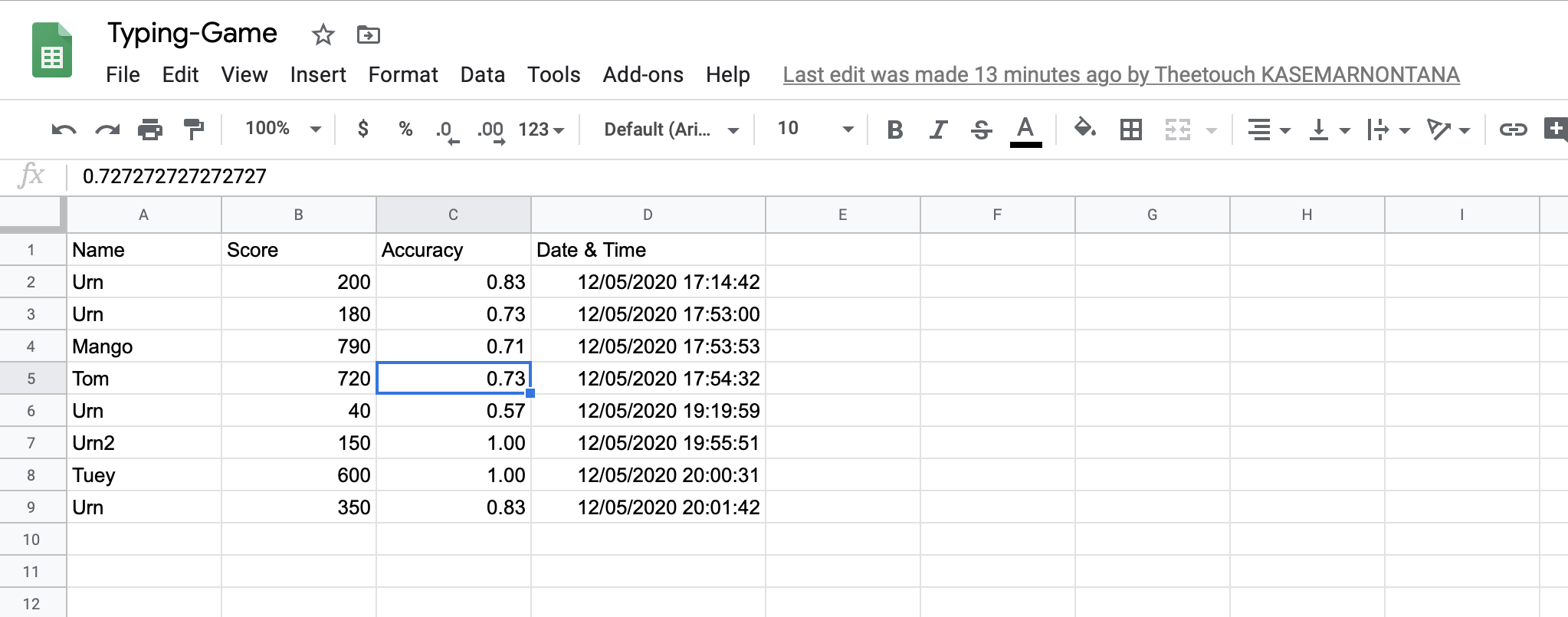Open the Add-ons menu
This screenshot has width=1568, height=617.
click(x=643, y=74)
